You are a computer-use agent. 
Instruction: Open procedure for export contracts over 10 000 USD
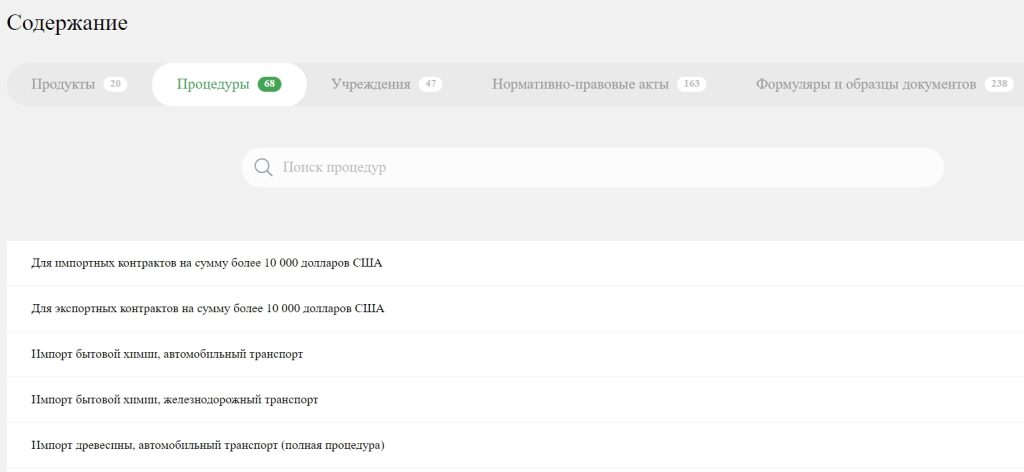point(515,309)
